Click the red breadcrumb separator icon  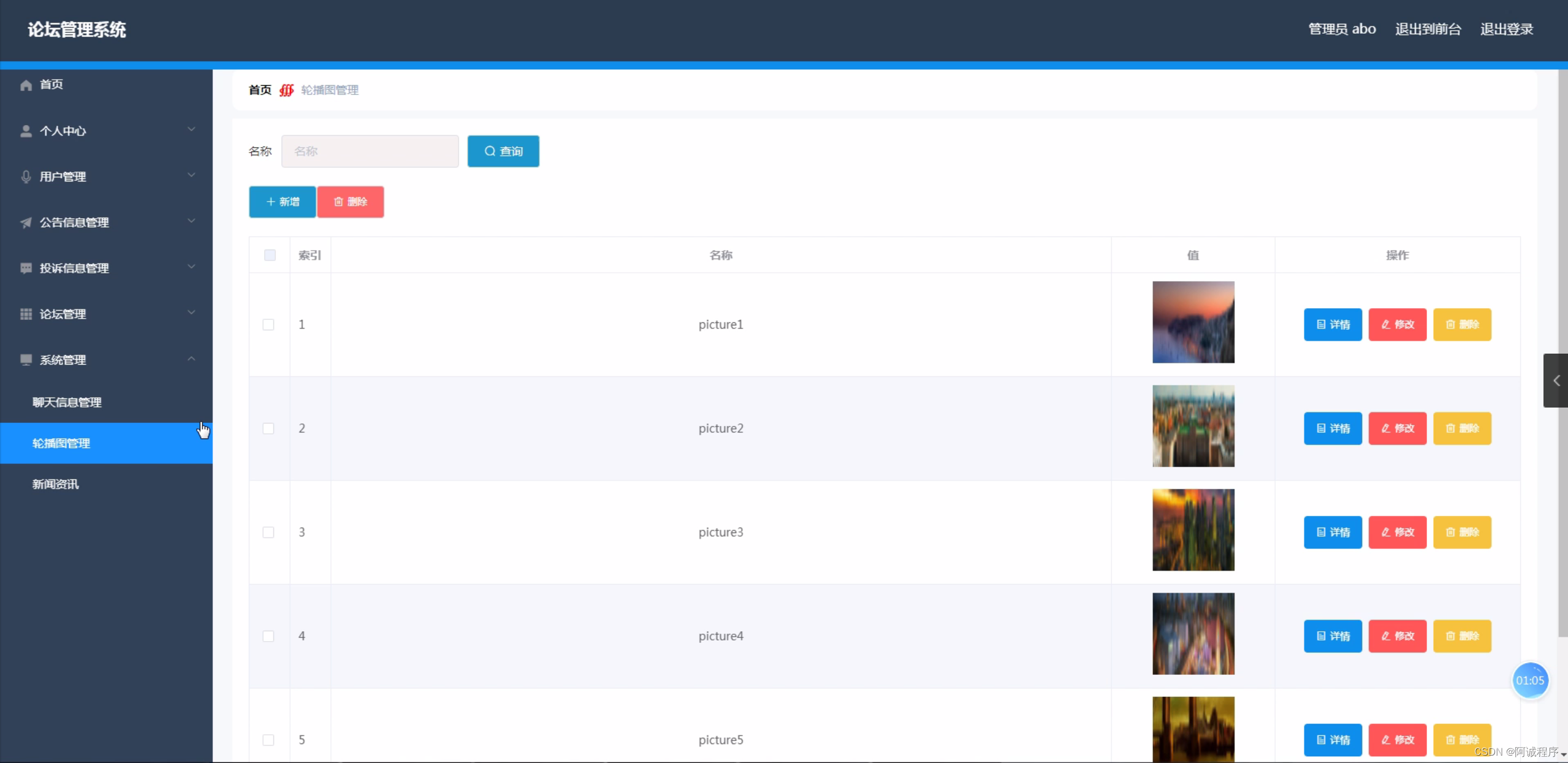(286, 90)
